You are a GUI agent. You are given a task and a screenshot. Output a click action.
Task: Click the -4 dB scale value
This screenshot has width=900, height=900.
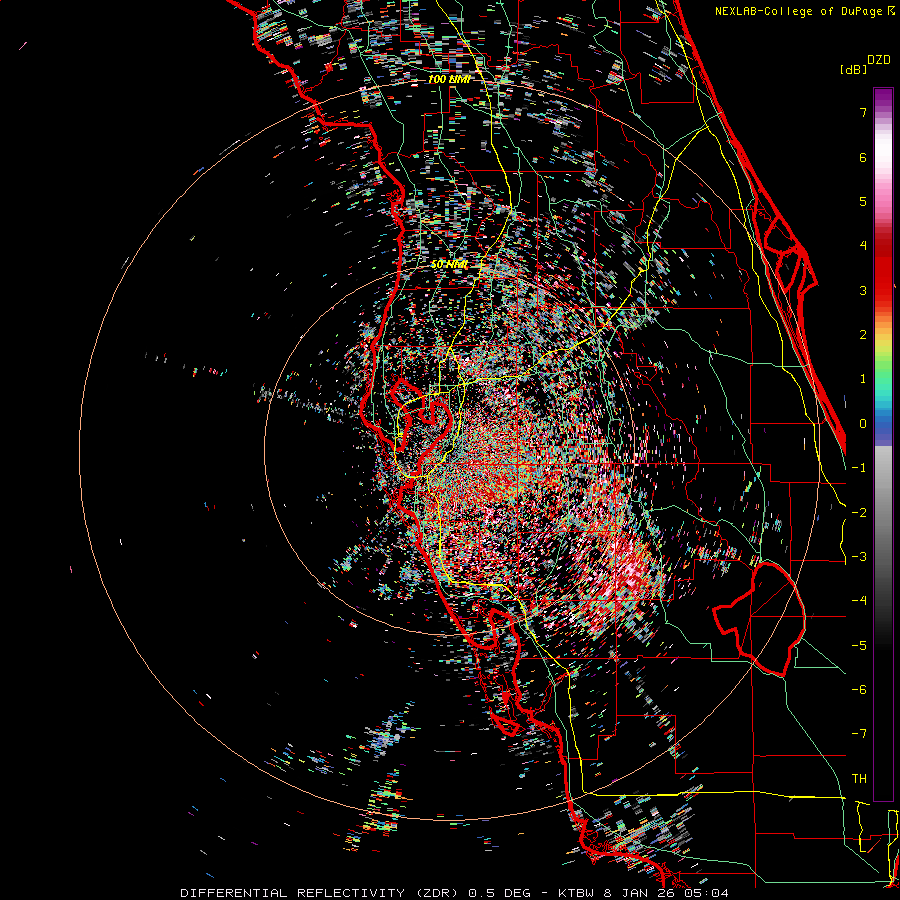click(x=859, y=601)
